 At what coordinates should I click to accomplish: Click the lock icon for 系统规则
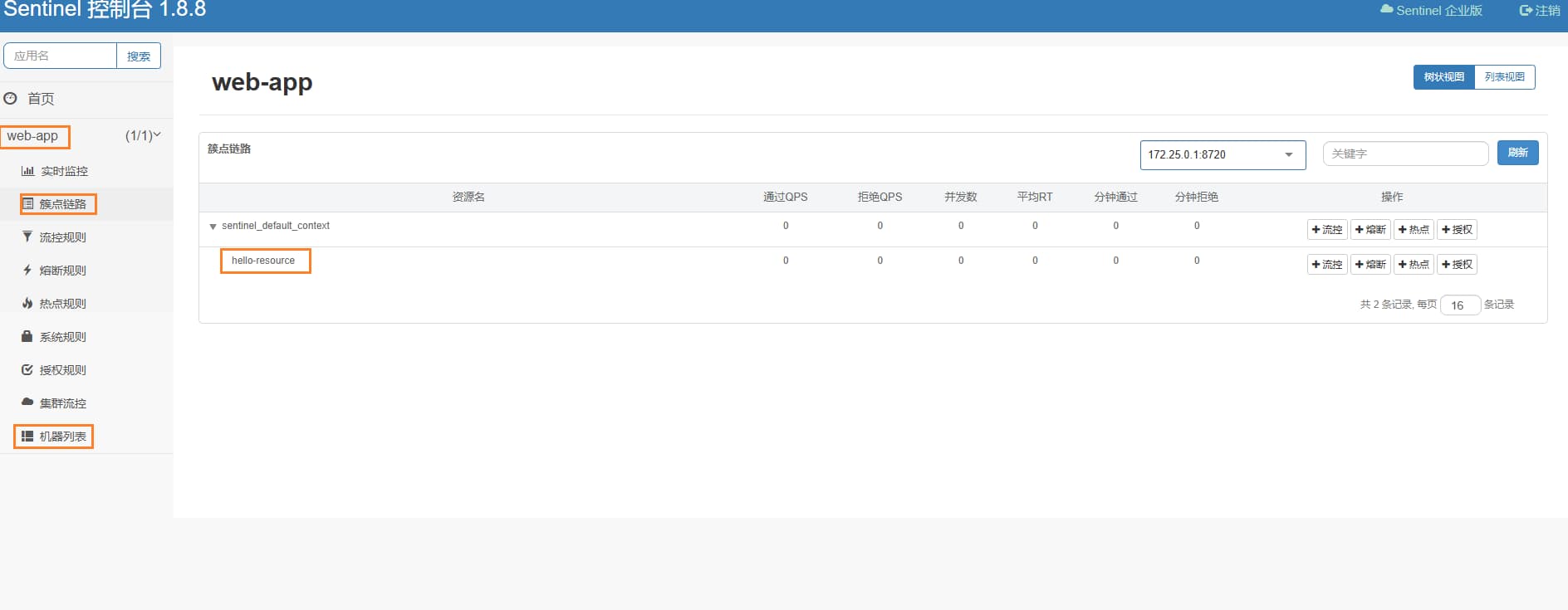(x=27, y=336)
